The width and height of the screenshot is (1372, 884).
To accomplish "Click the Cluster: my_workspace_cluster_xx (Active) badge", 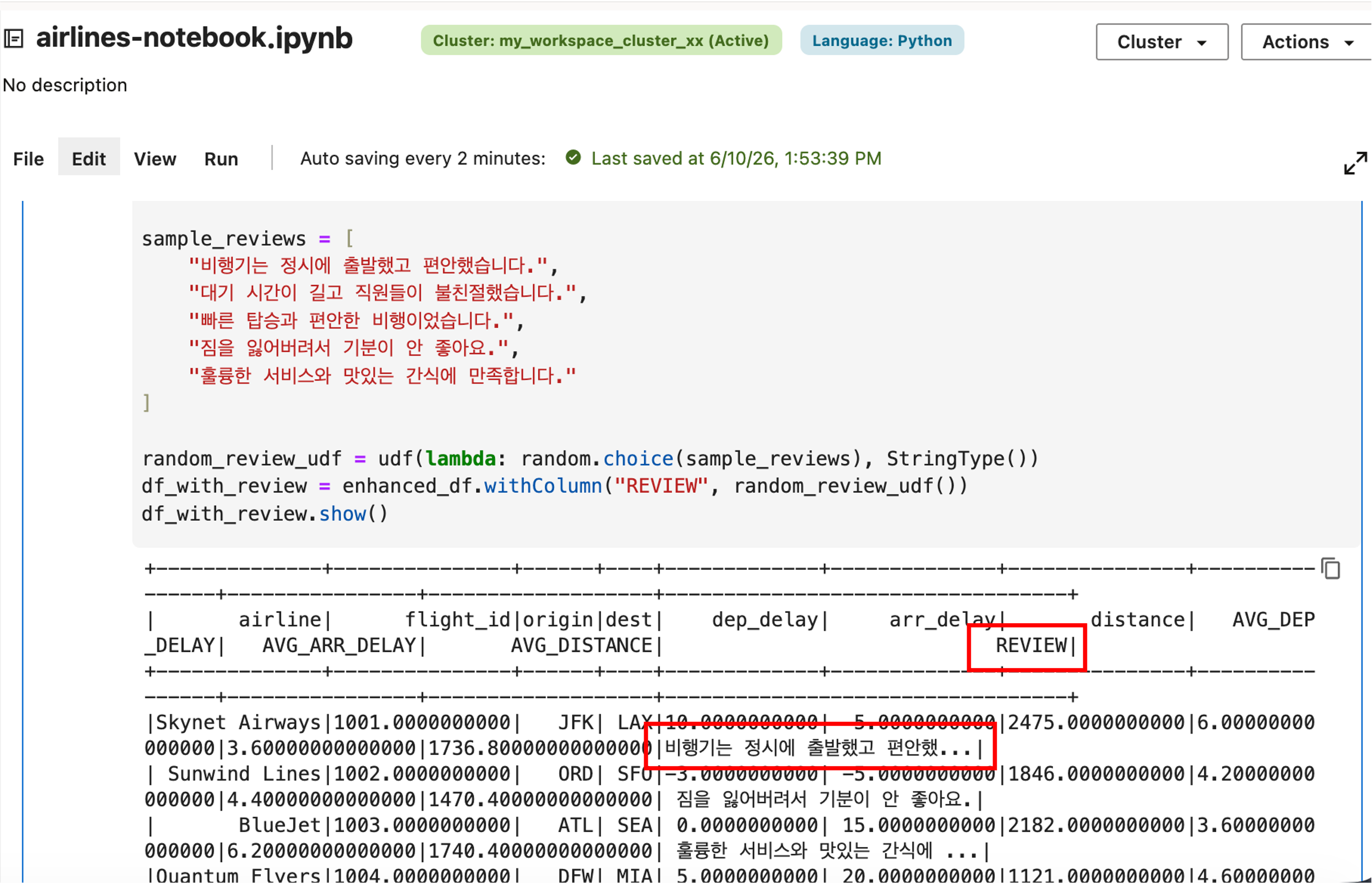I will click(x=601, y=40).
